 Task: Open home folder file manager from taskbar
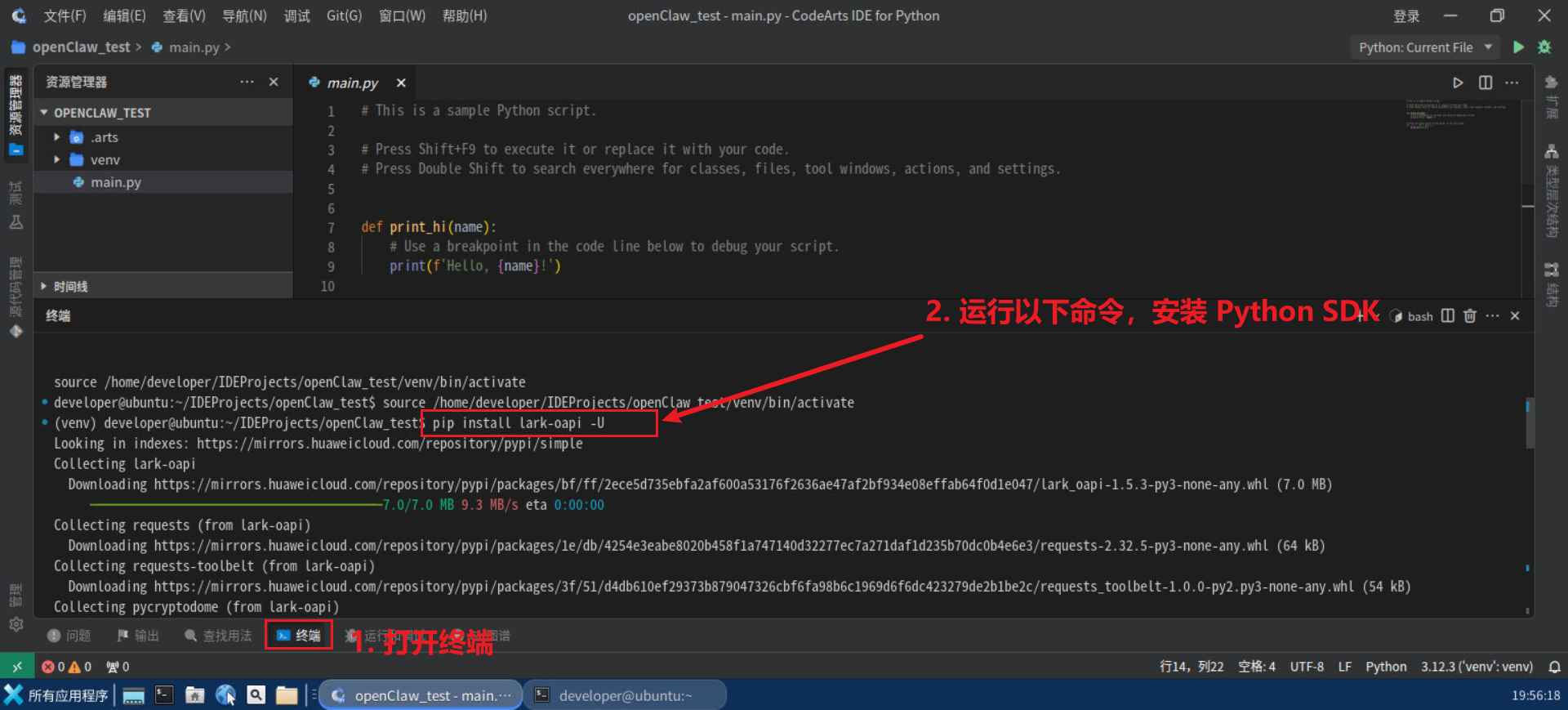click(194, 695)
